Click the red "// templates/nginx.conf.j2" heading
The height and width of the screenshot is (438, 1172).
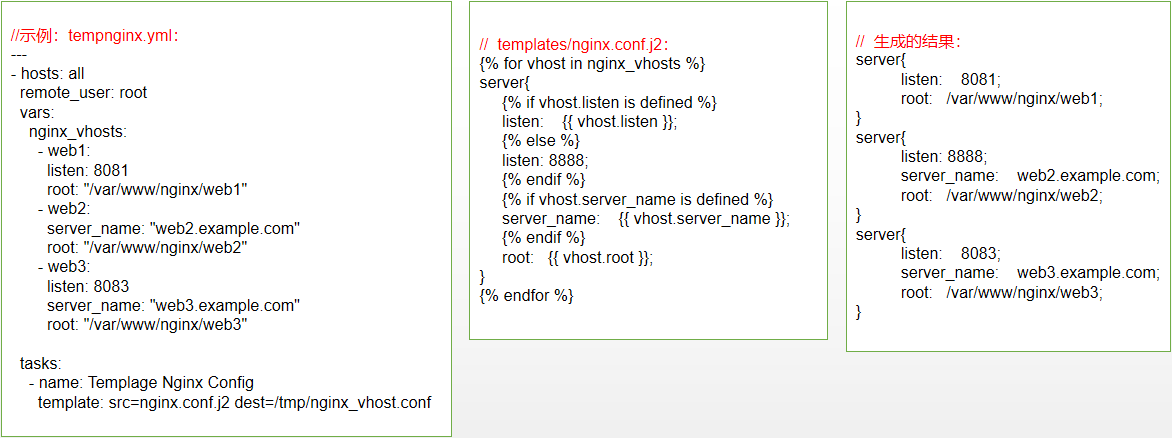574,44
